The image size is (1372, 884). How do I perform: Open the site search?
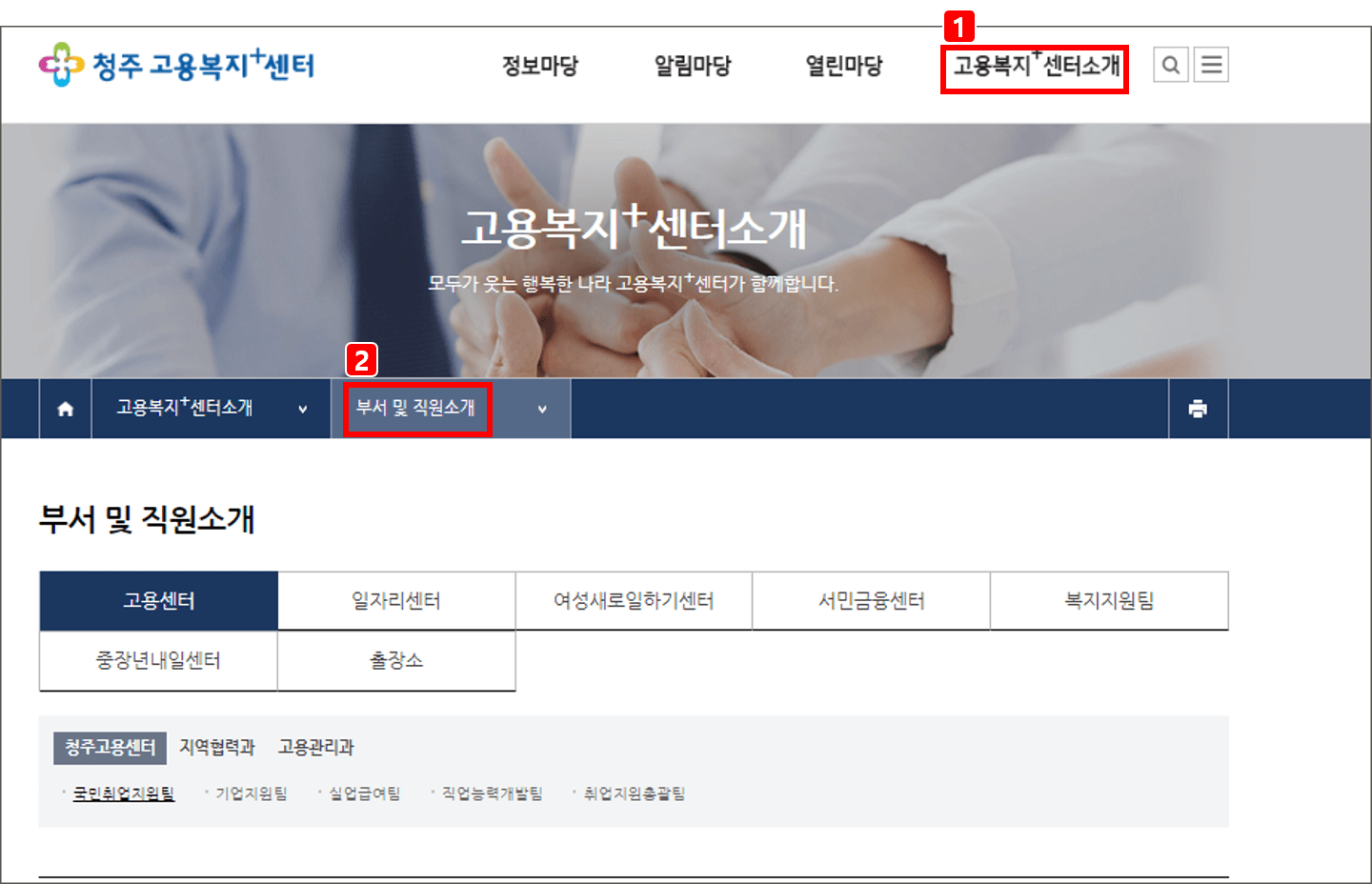pyautogui.click(x=1170, y=65)
